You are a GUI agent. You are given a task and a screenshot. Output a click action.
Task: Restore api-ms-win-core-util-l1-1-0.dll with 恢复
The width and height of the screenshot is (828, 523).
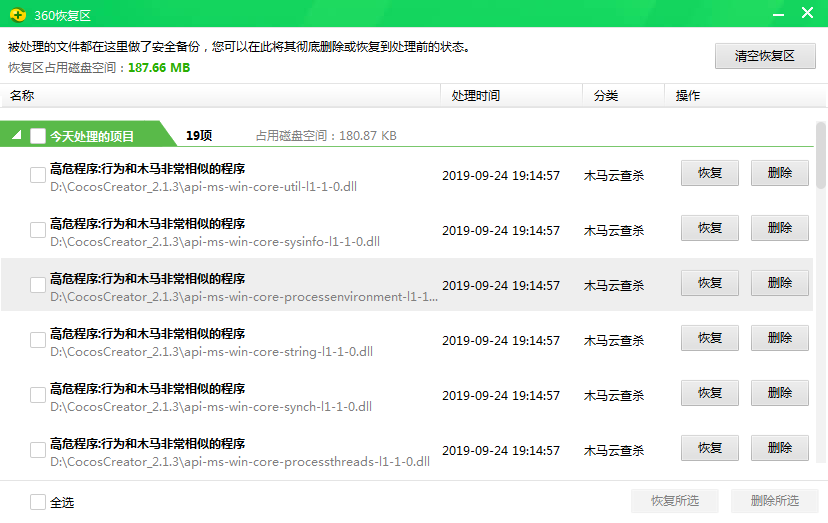click(710, 173)
